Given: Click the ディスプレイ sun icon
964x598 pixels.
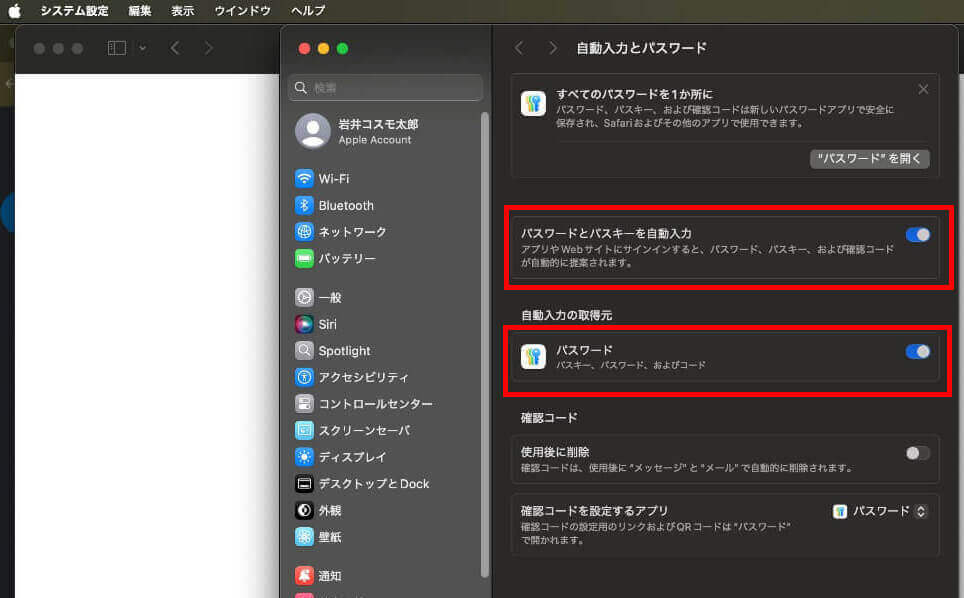Looking at the screenshot, I should 304,457.
